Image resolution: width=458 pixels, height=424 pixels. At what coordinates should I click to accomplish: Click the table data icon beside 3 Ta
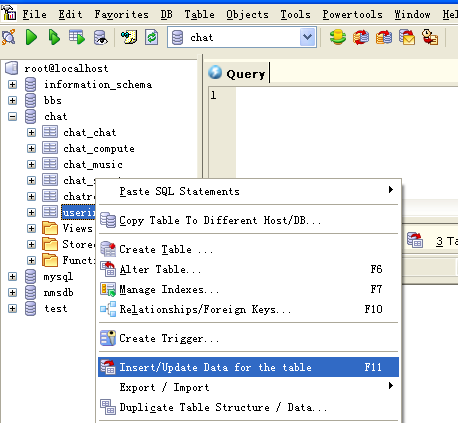click(415, 240)
